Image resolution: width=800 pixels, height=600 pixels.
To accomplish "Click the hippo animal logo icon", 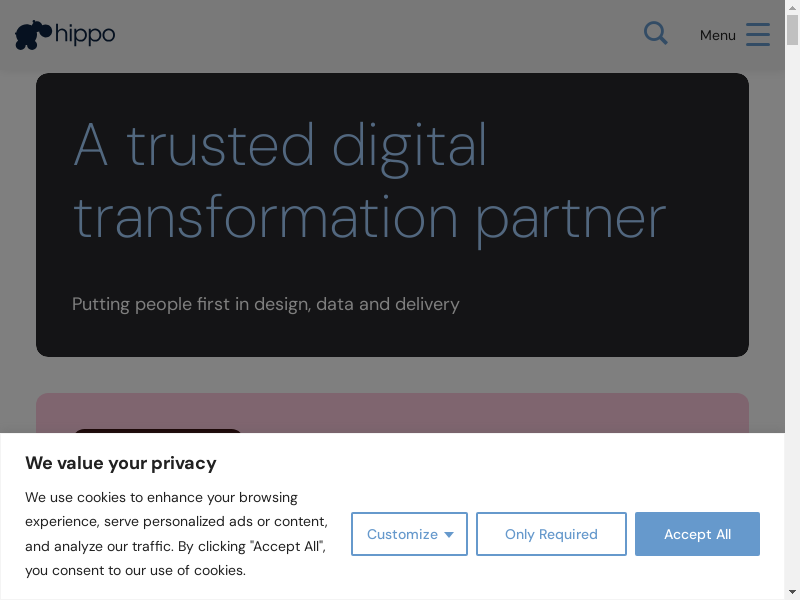I will pos(32,35).
